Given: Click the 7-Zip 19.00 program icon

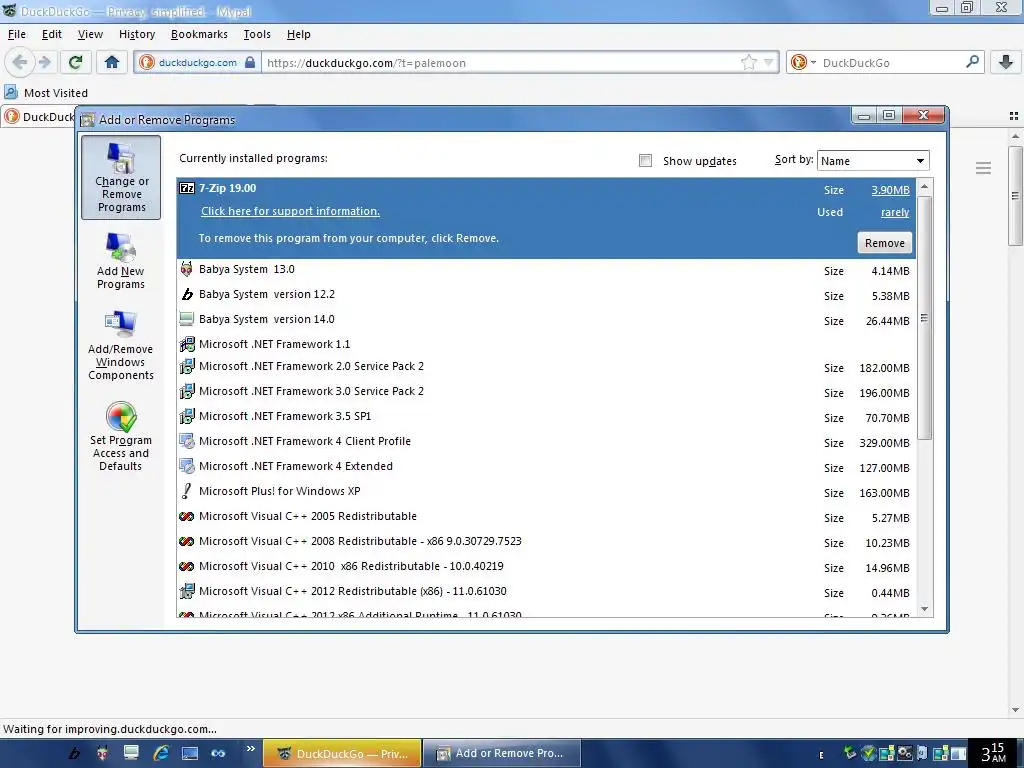Looking at the screenshot, I should click(x=187, y=188).
